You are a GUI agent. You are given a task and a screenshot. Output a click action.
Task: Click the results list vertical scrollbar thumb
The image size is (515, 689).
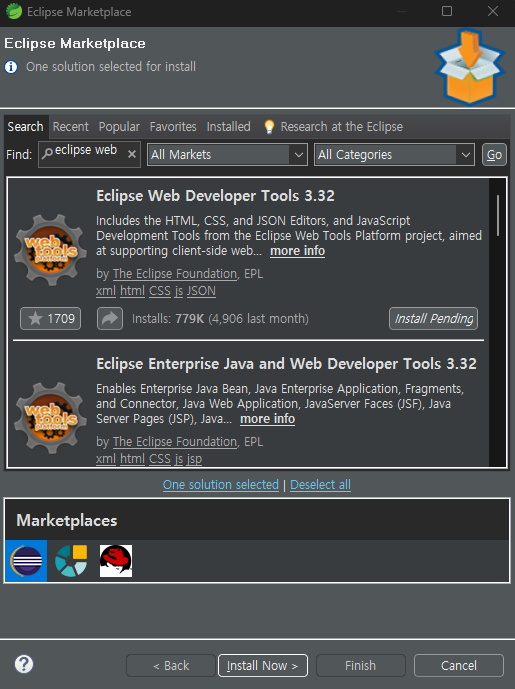pos(498,215)
